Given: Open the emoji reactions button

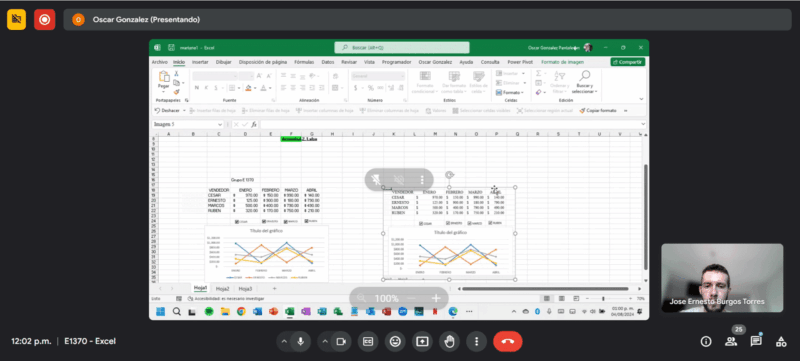Looking at the screenshot, I should point(395,342).
